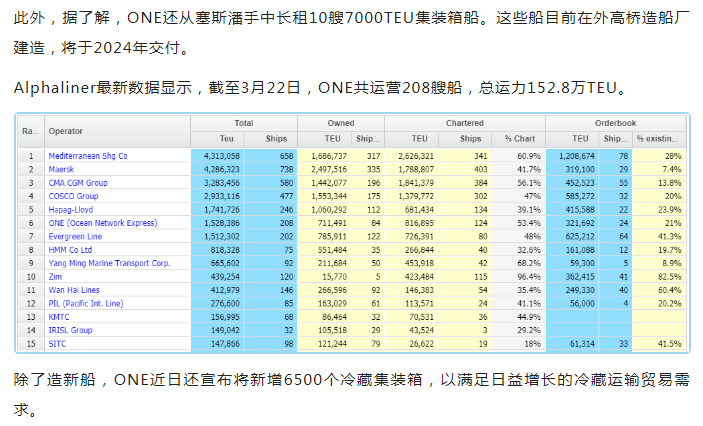703x426 pixels.
Task: Select chartered percentage cell 96.4%
Action: coord(519,277)
